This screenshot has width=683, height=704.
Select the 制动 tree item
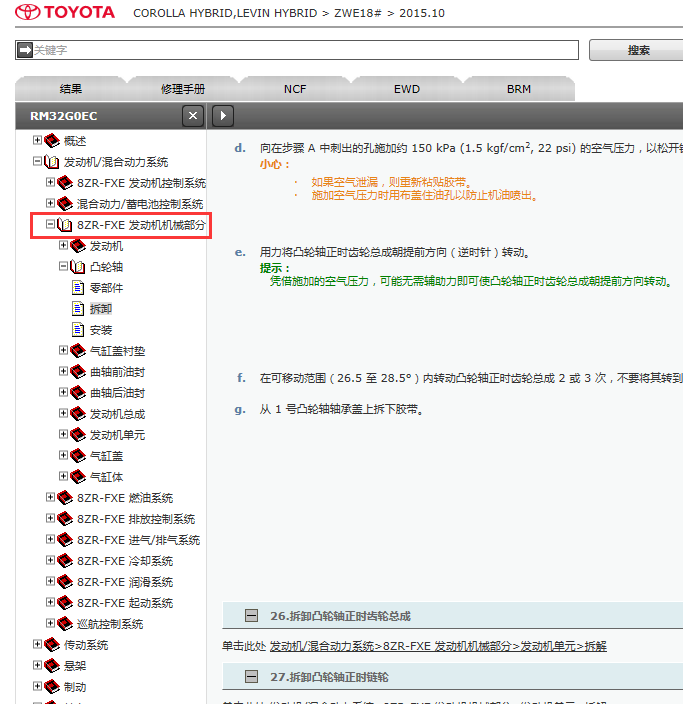[x=75, y=687]
